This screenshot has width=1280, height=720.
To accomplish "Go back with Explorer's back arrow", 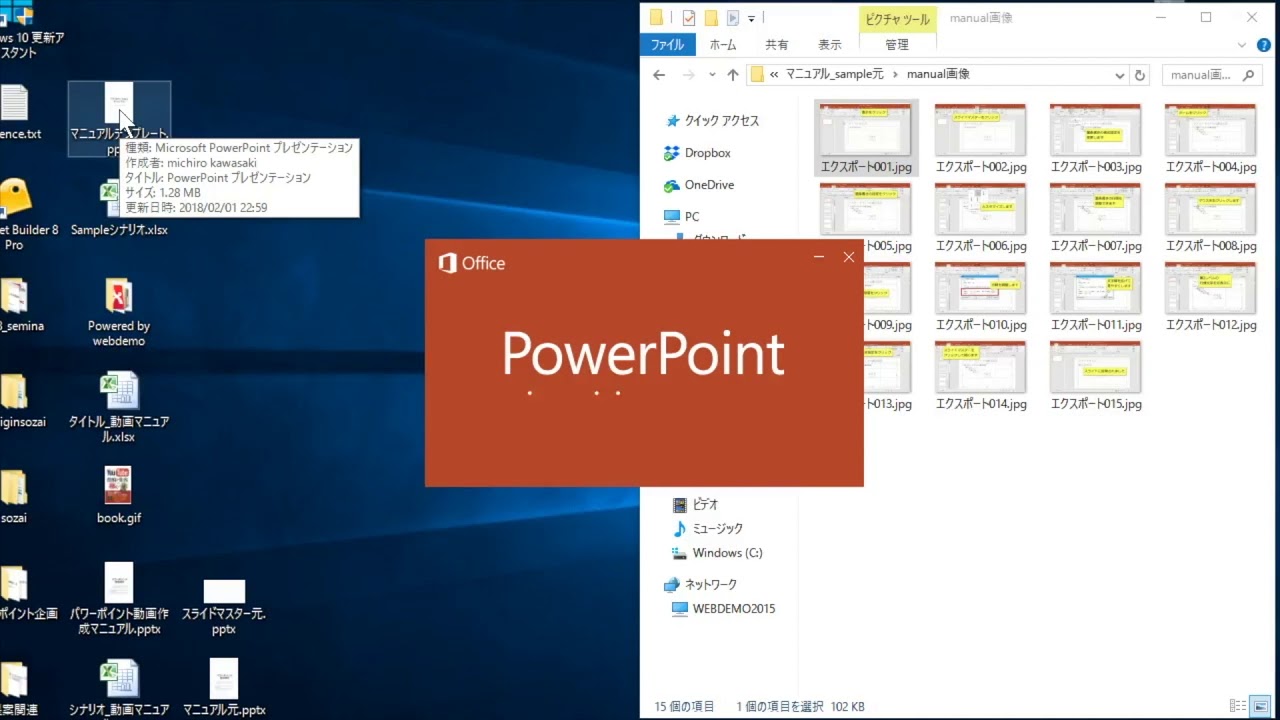I will [658, 74].
